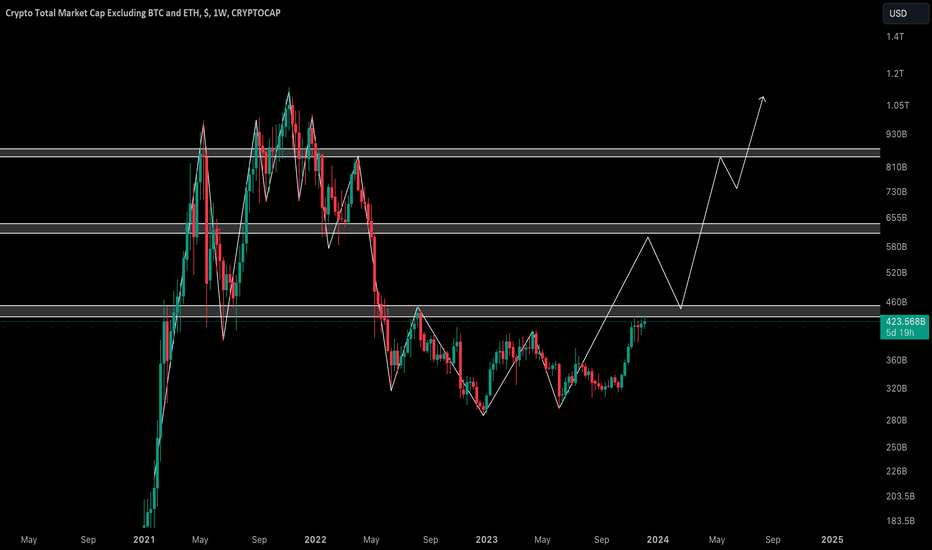Click the 810B price axis label
The width and height of the screenshot is (932, 550).
pos(896,168)
